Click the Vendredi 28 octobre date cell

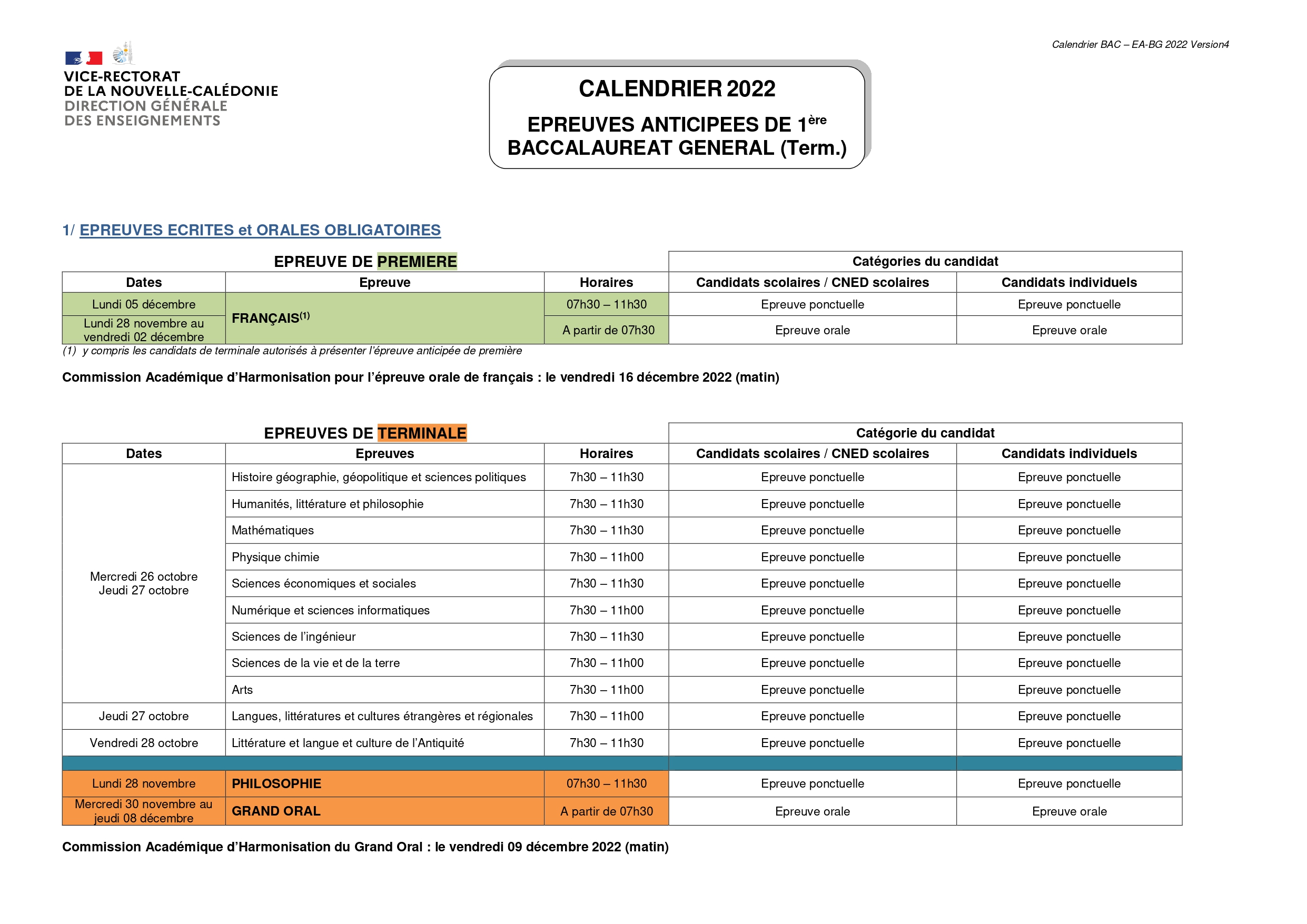(x=143, y=742)
